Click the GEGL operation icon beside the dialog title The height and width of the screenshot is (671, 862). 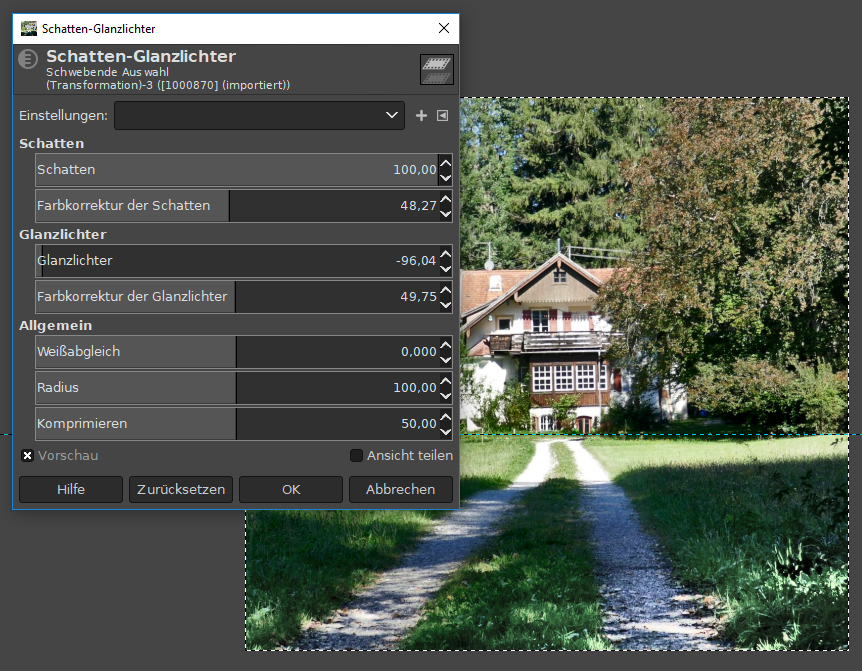tap(28, 59)
